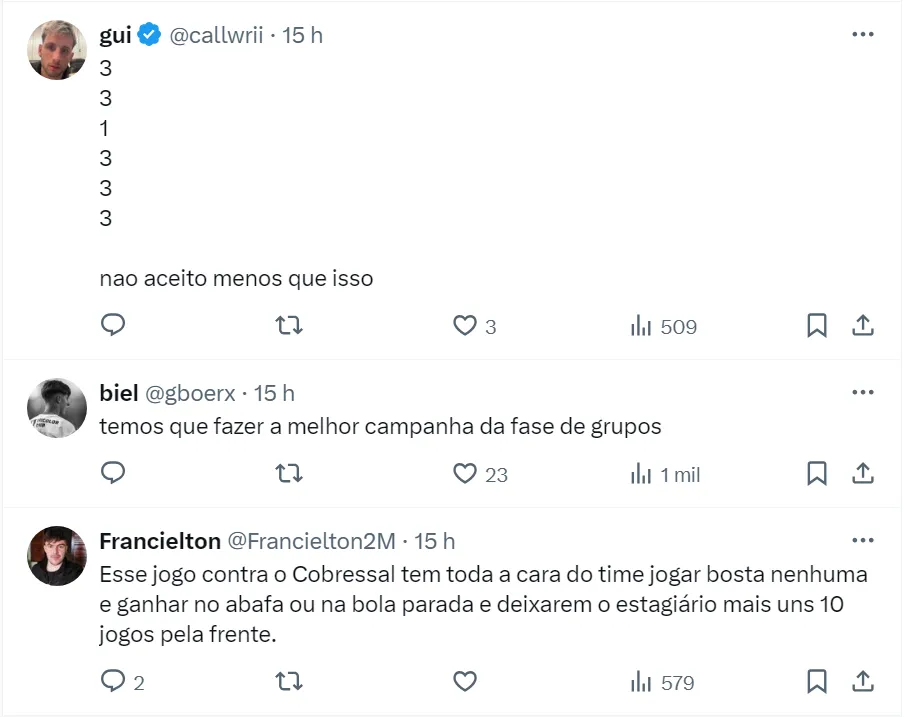Click gui's profile avatar picture

coord(57,50)
